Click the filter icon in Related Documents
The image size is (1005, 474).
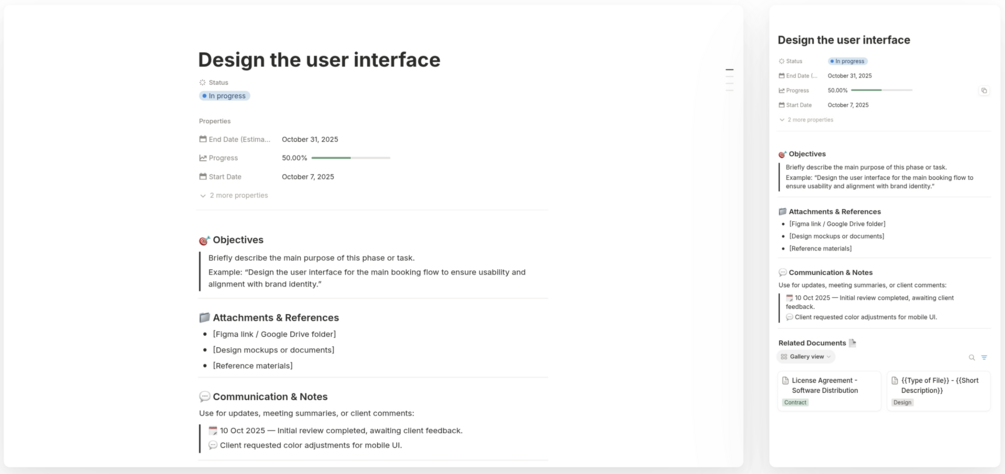pos(984,357)
